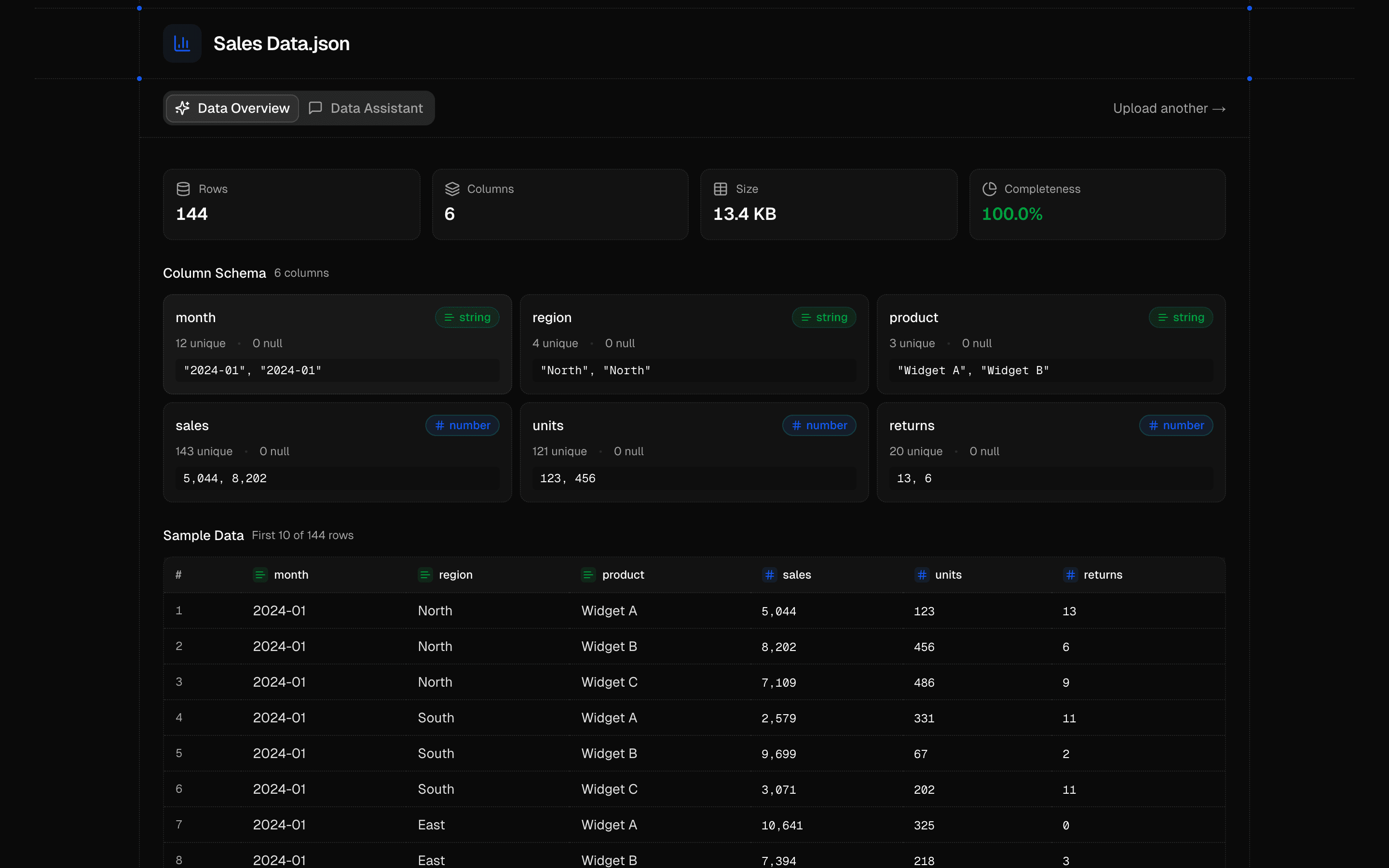Click the bar chart app icon beside Sales Data.json
Screen dimensions: 1389x868
point(181,43)
